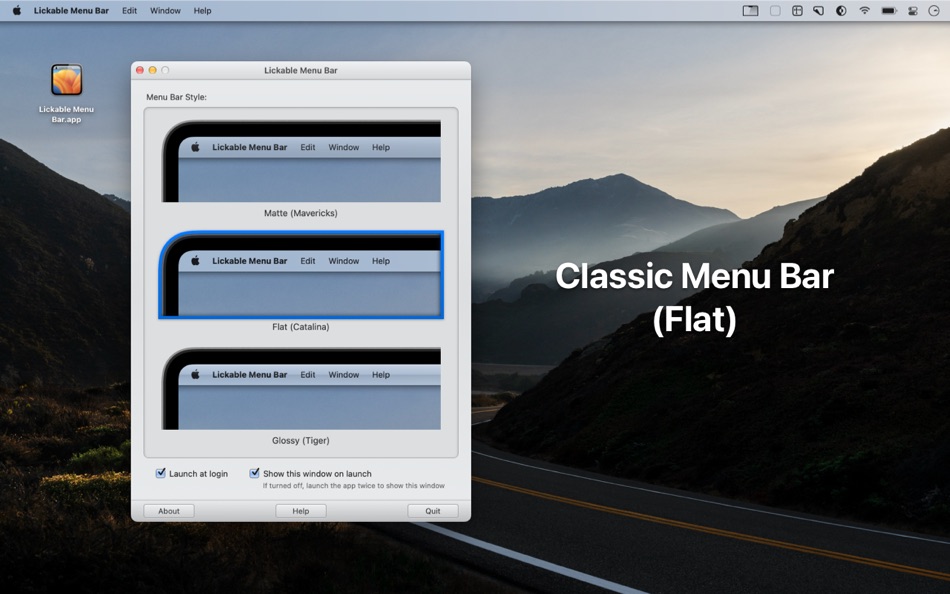This screenshot has width=950, height=594.
Task: Click the About button
Action: [168, 510]
